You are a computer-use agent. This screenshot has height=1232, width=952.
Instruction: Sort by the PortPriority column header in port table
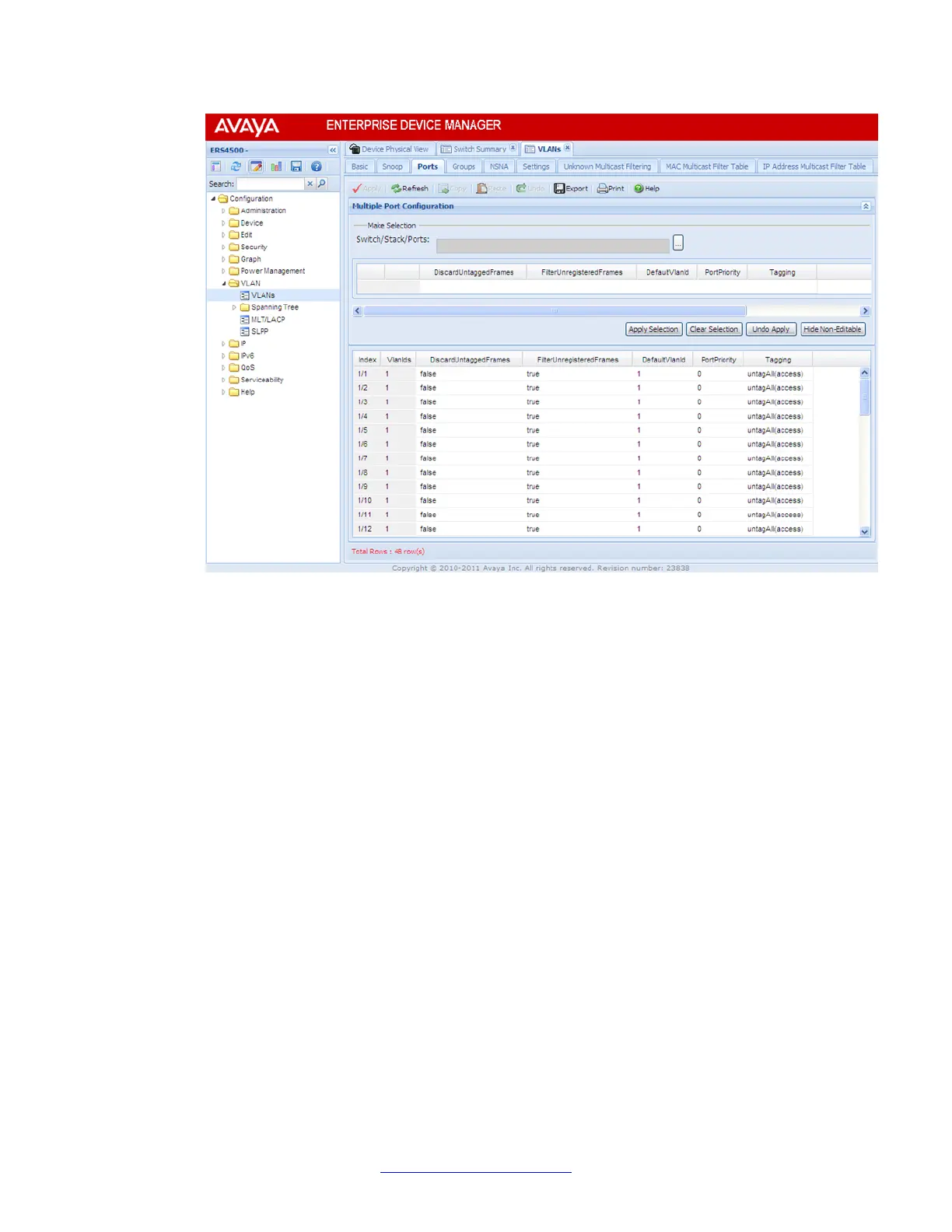point(719,360)
